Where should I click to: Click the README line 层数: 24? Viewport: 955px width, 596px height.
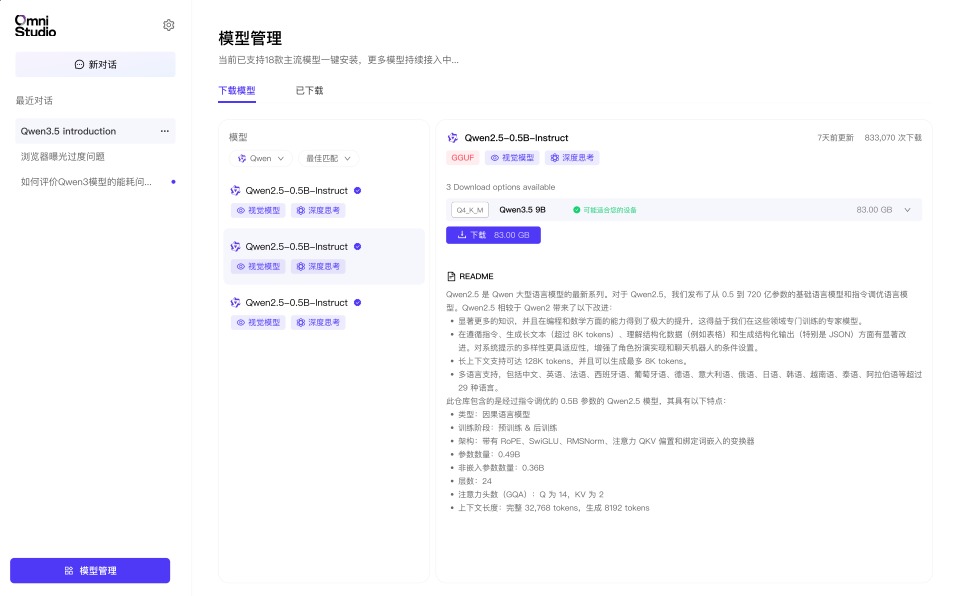[x=475, y=481]
